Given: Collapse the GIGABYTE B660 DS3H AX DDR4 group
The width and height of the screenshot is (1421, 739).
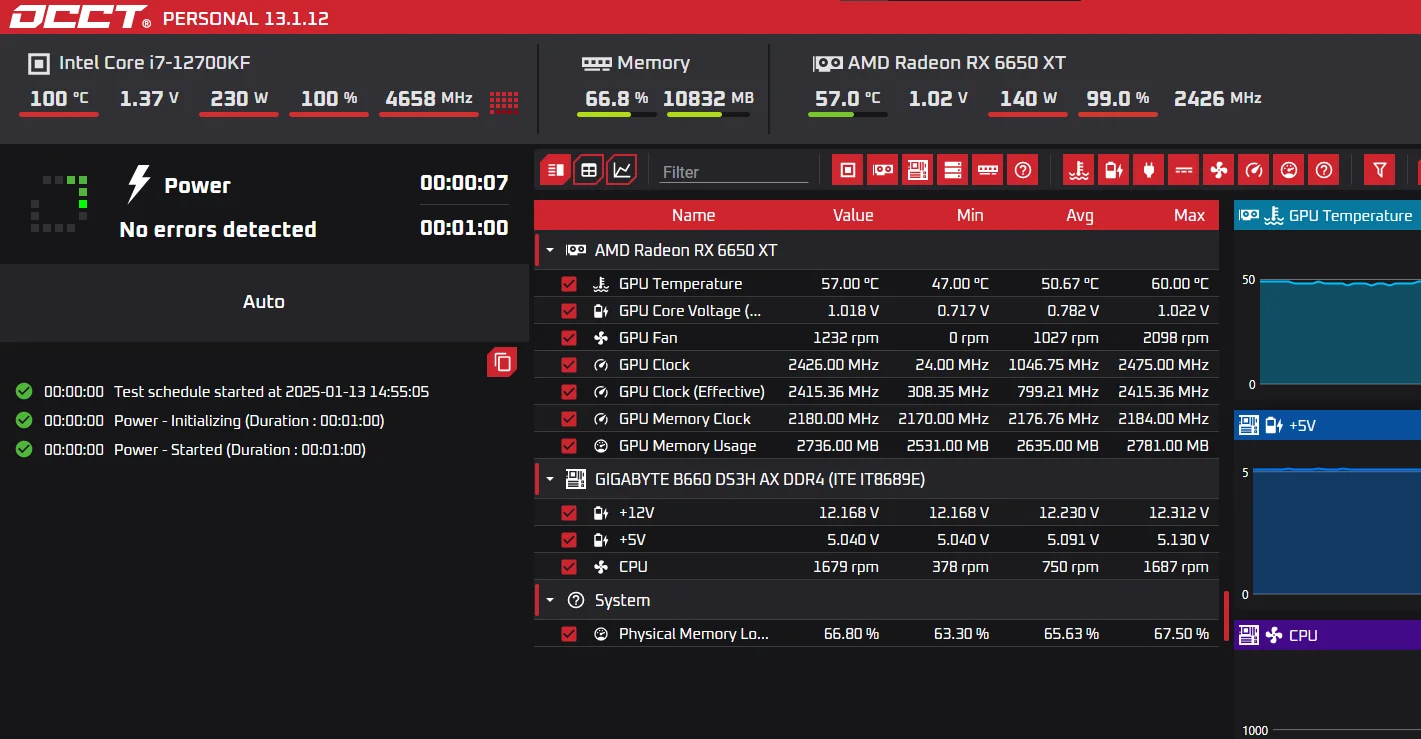Looking at the screenshot, I should click(550, 480).
